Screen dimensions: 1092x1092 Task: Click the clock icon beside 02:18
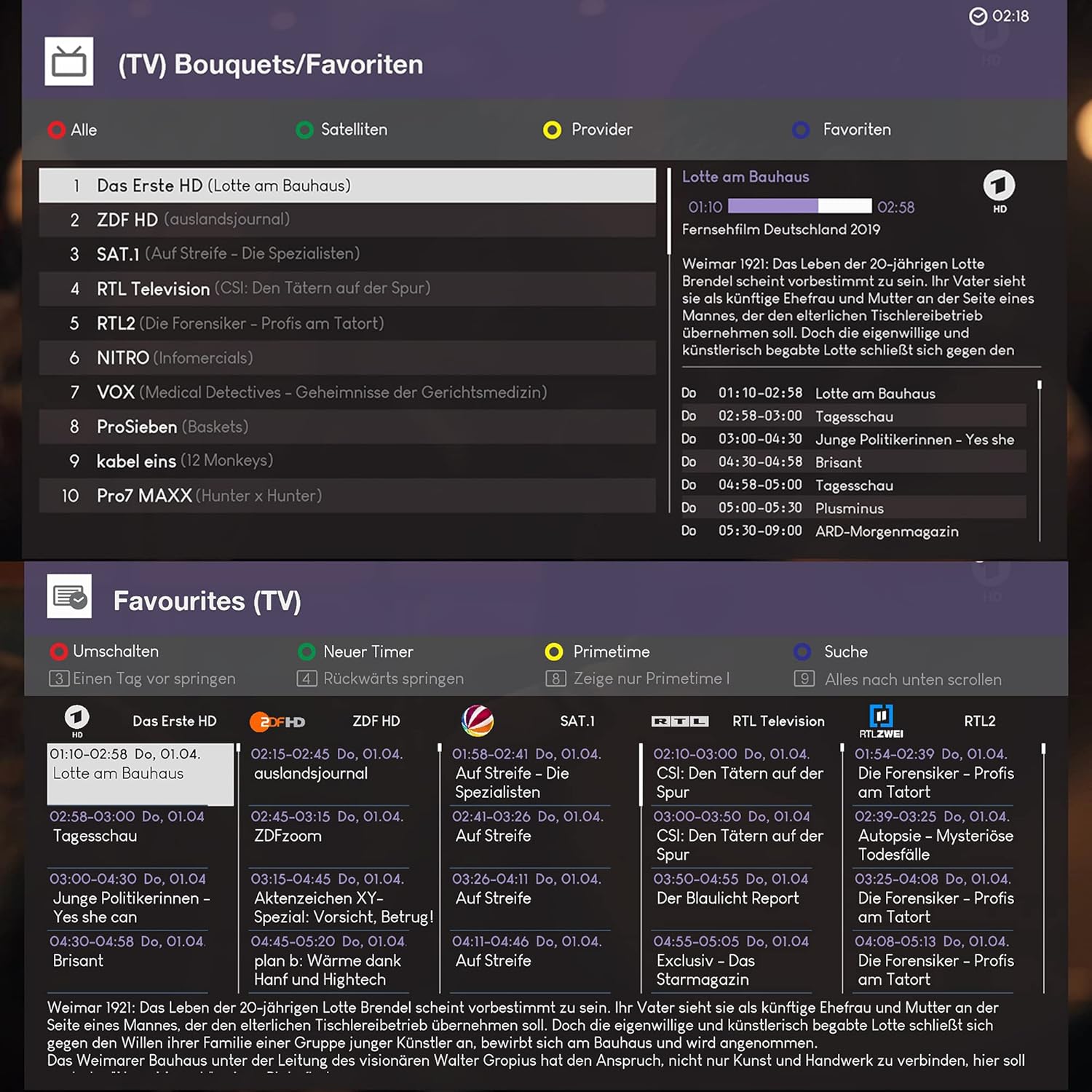[978, 16]
